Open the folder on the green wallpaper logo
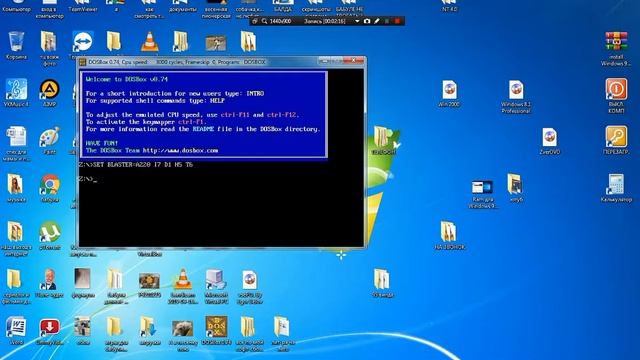Viewport: 640px width, 360px height. pyautogui.click(x=382, y=137)
